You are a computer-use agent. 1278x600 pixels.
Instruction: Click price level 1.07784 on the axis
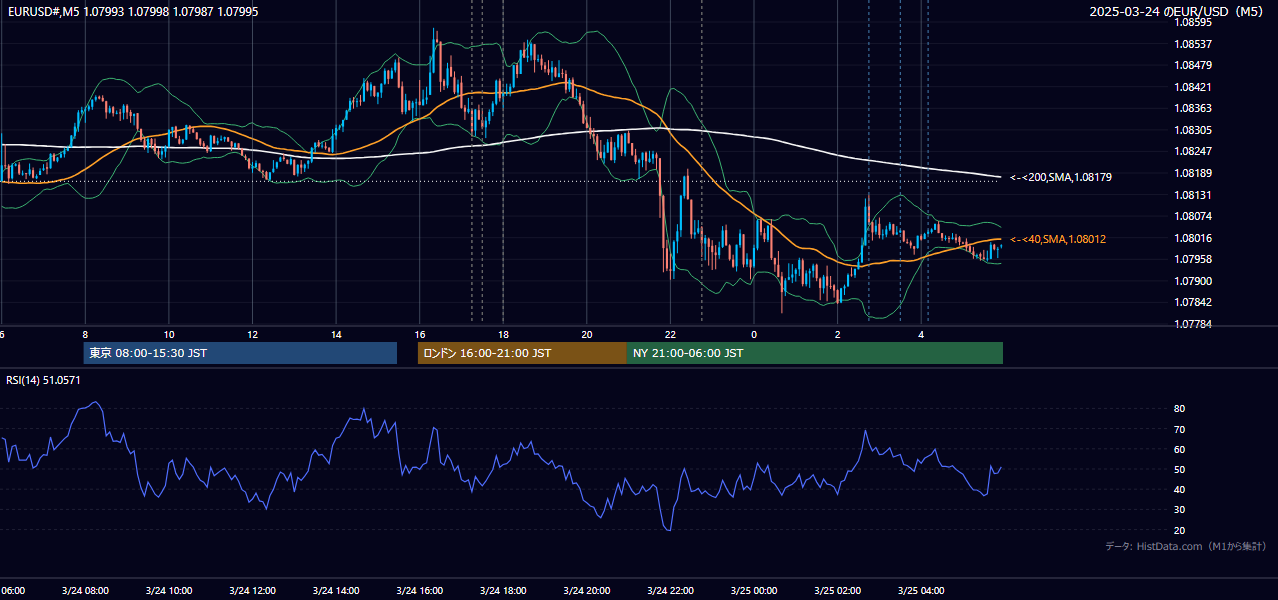1192,324
